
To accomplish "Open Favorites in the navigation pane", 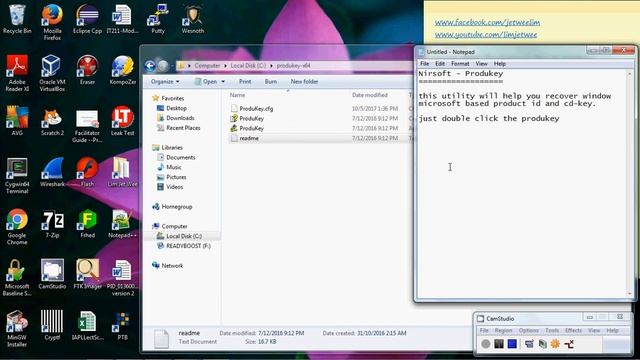I will click(173, 98).
